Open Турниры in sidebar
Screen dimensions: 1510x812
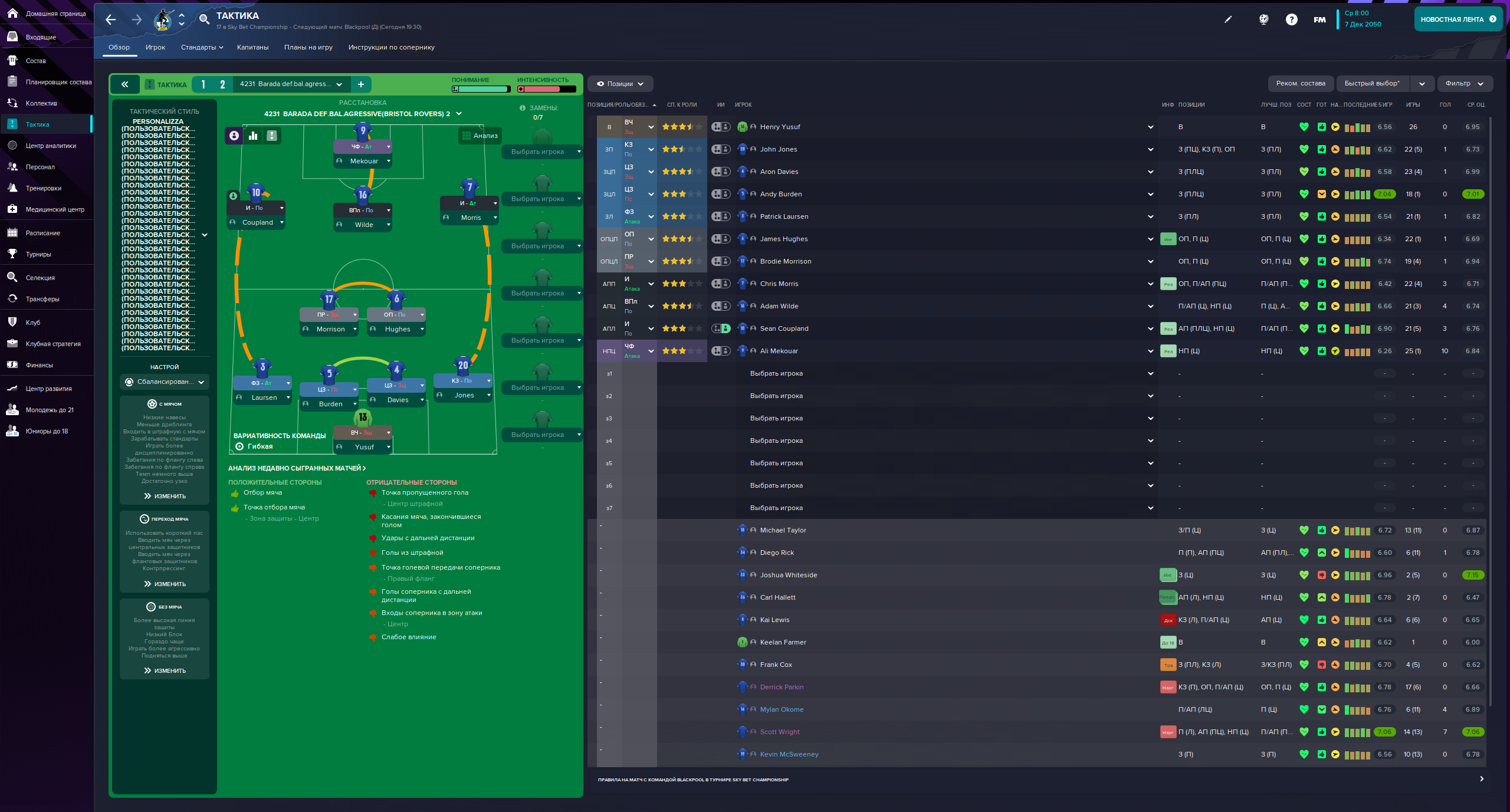click(x=47, y=254)
